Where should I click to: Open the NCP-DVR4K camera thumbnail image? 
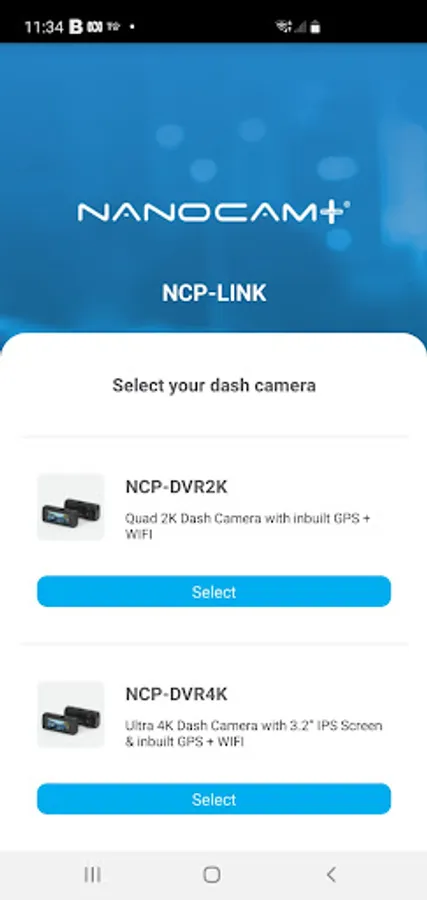pos(71,715)
